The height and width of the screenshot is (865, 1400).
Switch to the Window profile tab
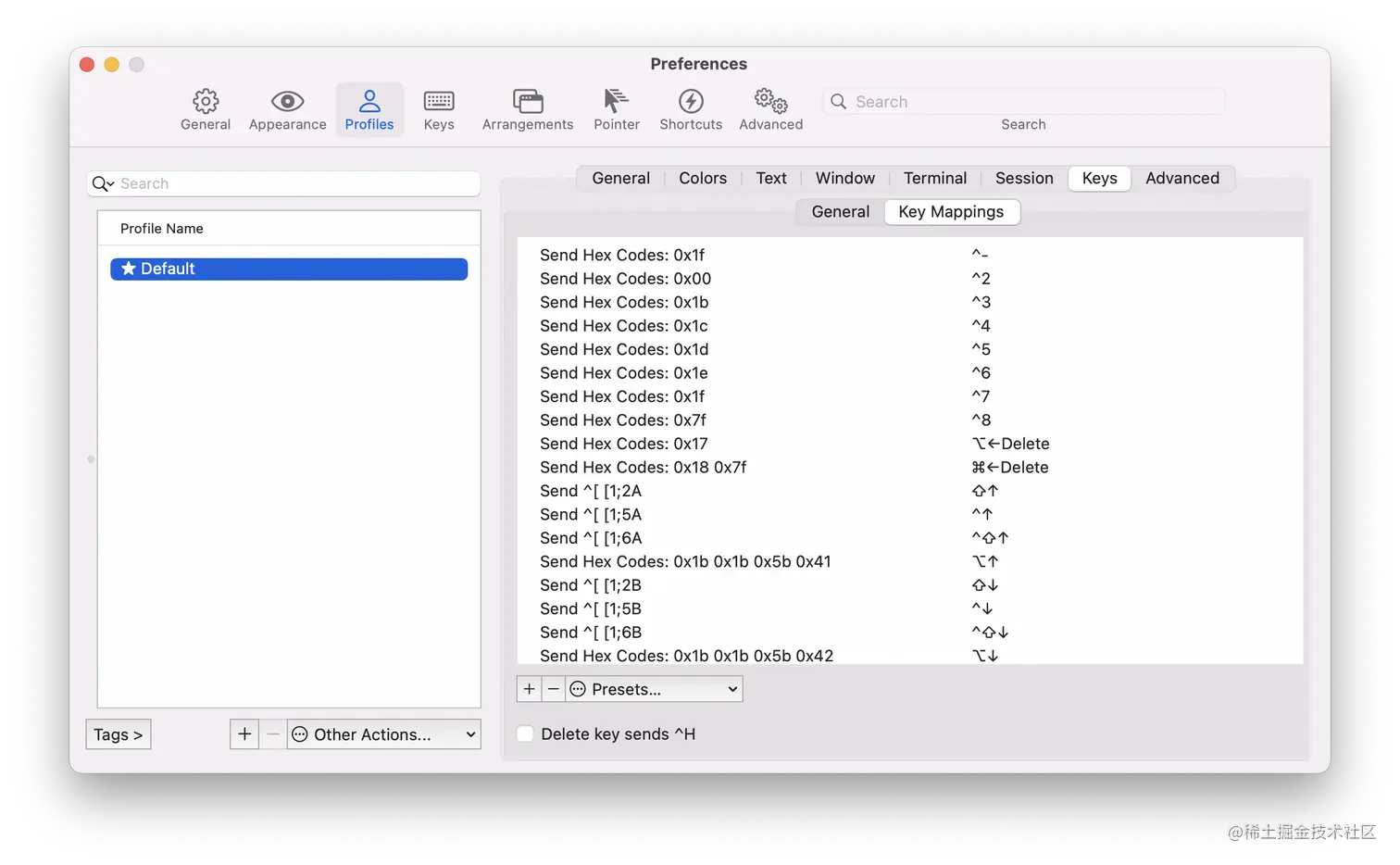845,178
